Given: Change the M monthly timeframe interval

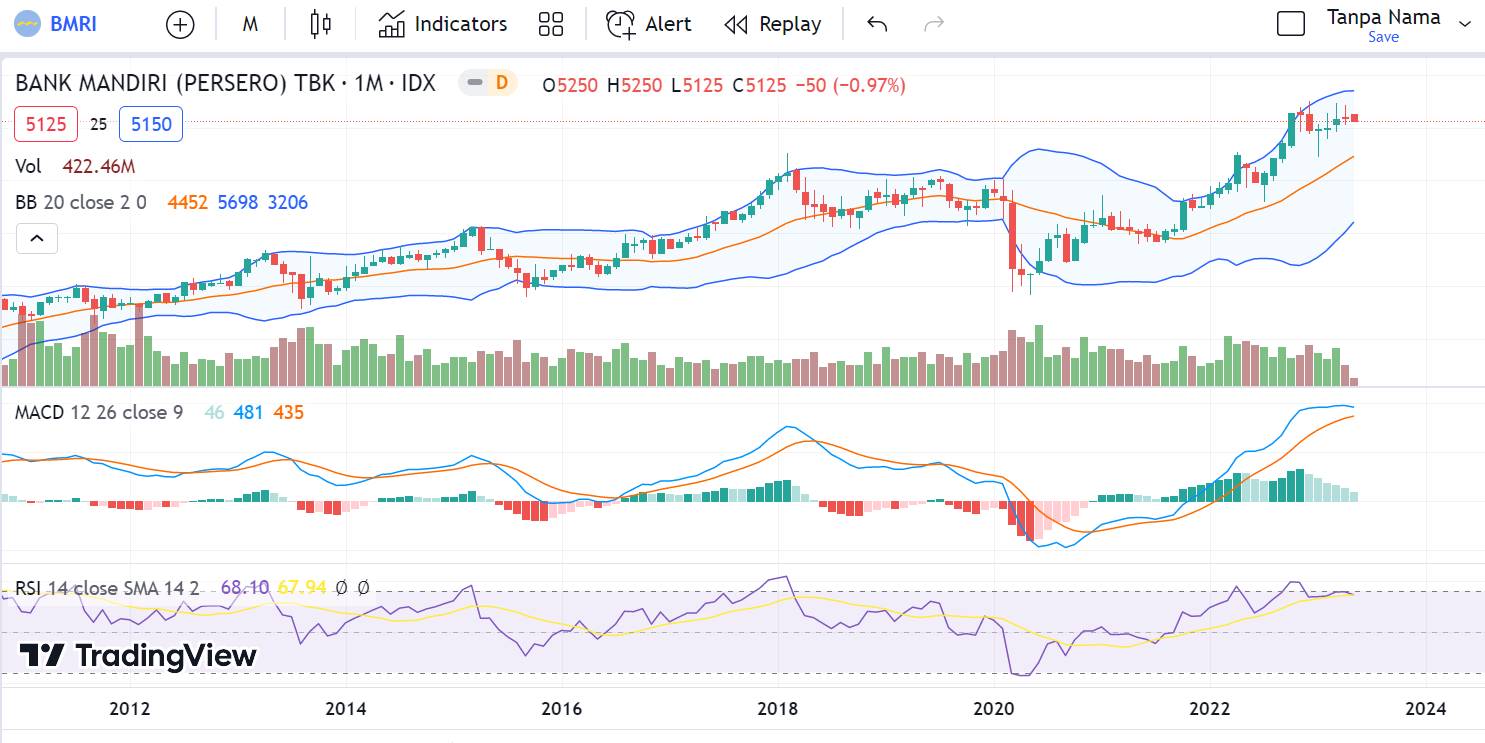Looking at the screenshot, I should (250, 24).
